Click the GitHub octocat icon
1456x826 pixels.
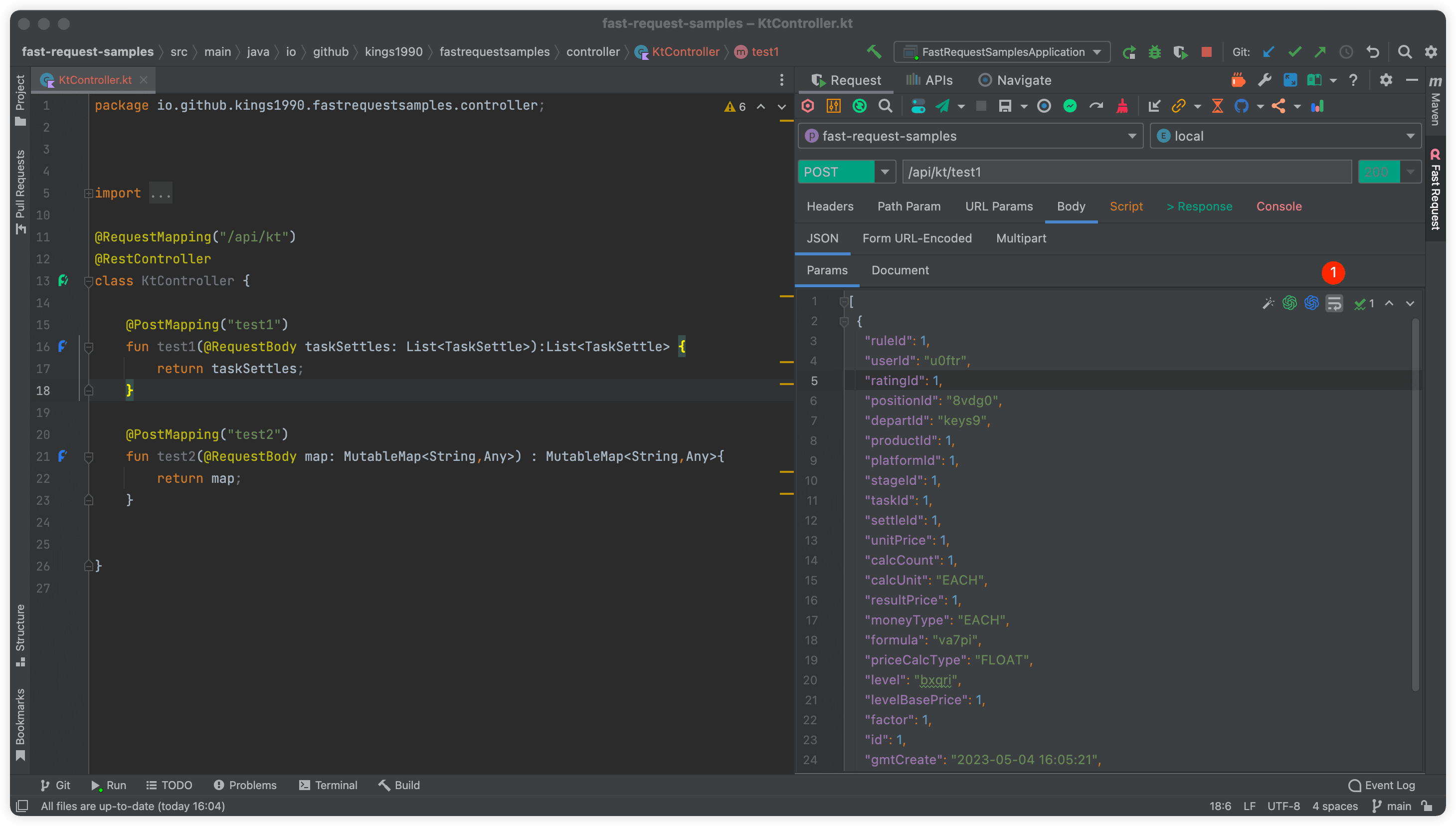click(x=1241, y=106)
